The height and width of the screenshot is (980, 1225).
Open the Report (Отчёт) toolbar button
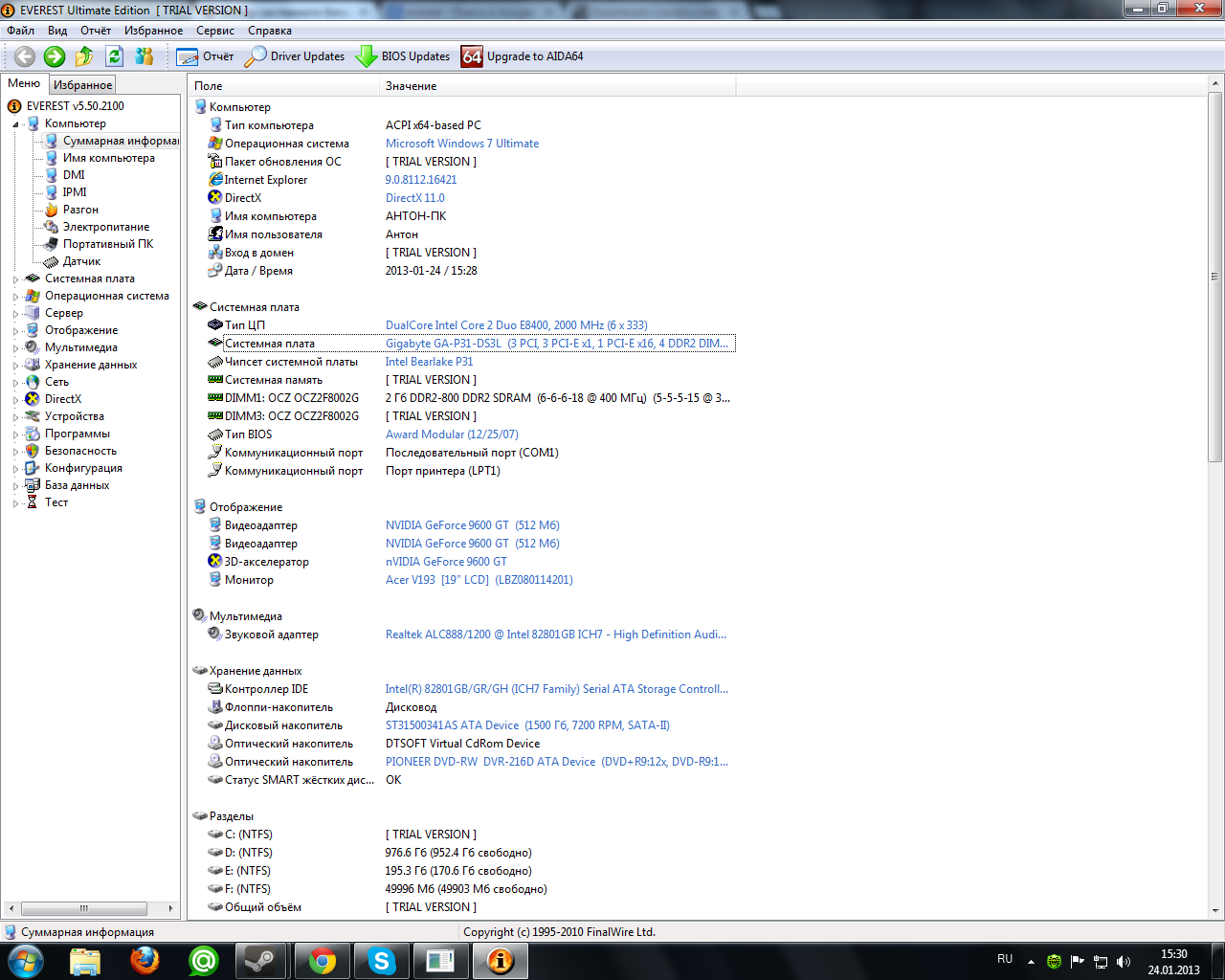205,56
